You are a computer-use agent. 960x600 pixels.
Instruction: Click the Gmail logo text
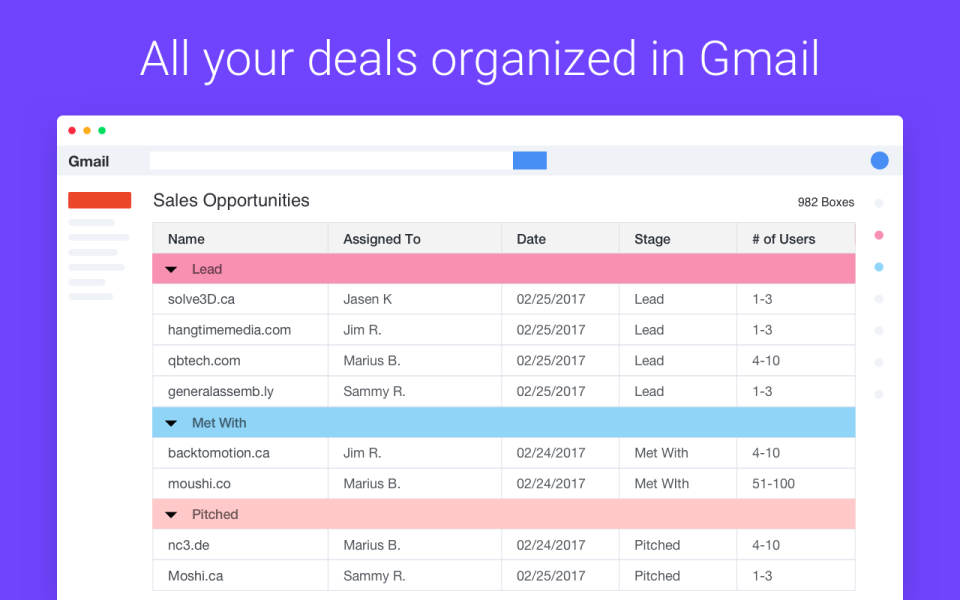89,161
